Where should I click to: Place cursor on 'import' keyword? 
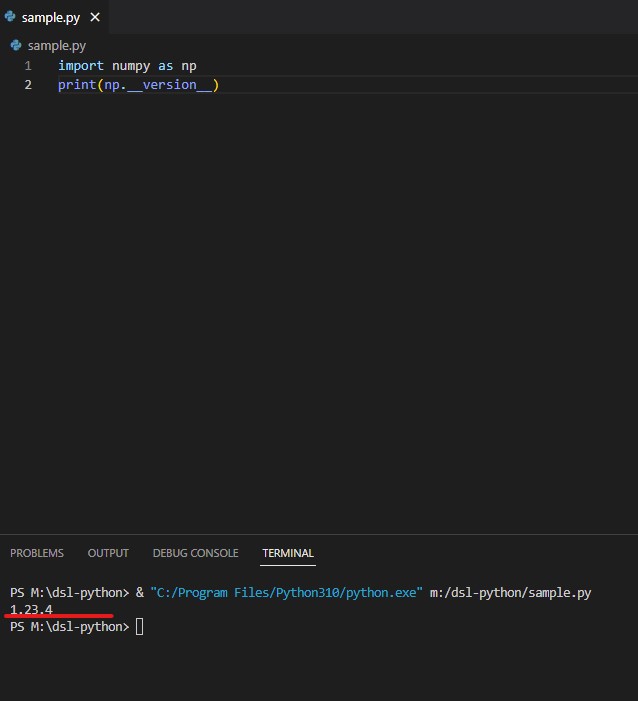[x=81, y=66]
